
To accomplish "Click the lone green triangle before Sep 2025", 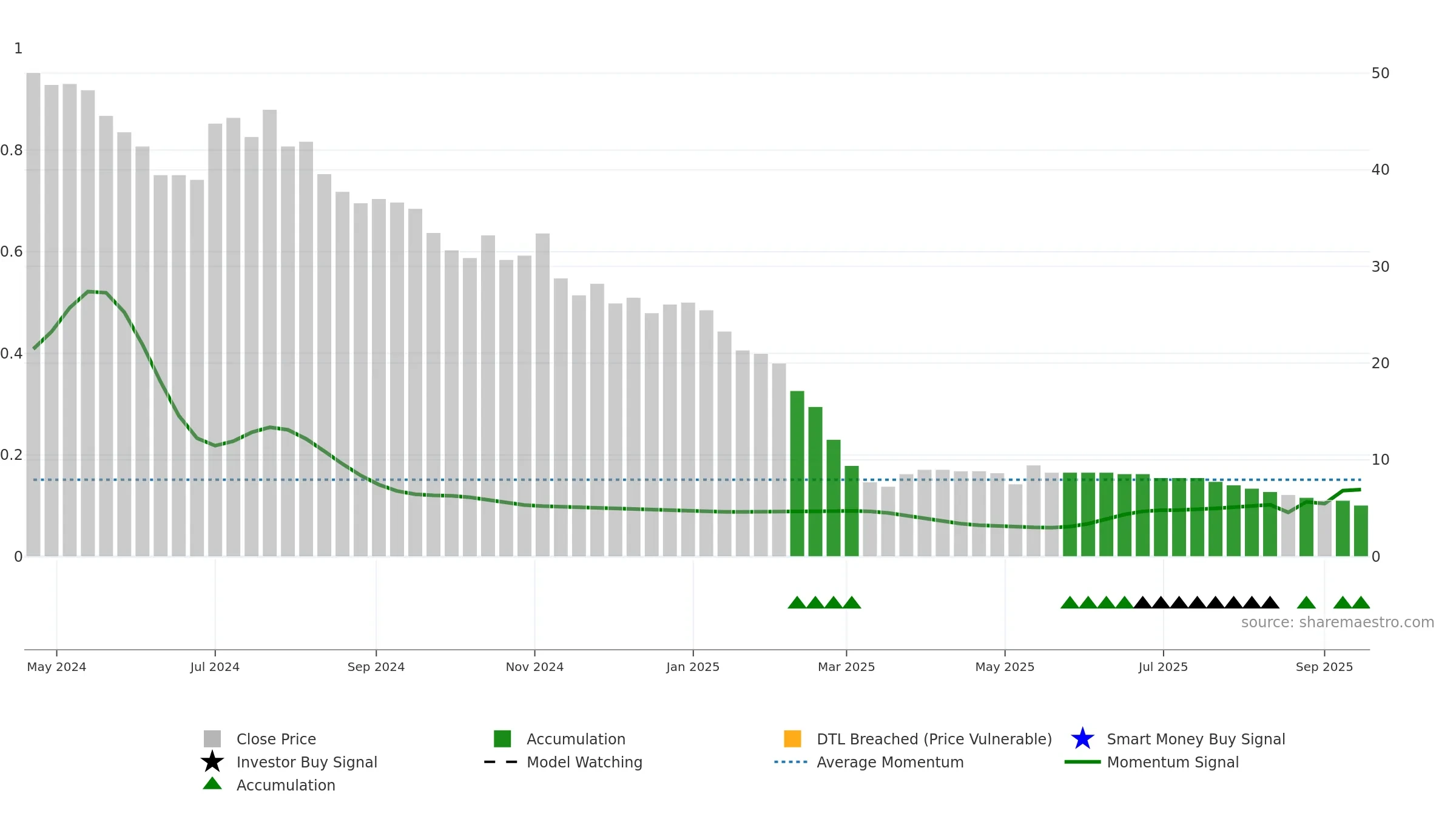I will pos(1306,602).
